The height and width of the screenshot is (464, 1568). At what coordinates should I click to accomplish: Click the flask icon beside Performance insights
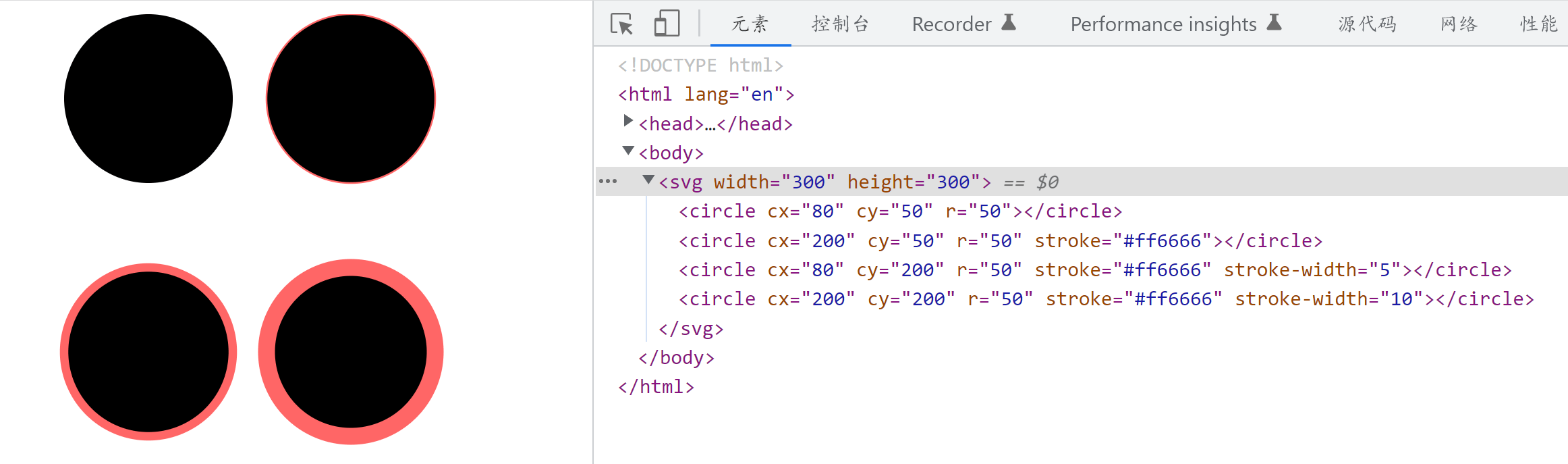point(1274,22)
